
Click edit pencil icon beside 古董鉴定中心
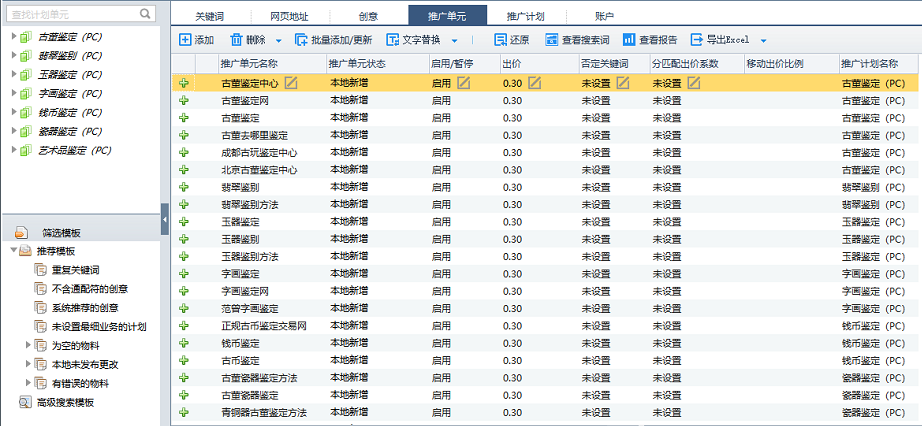pos(291,83)
